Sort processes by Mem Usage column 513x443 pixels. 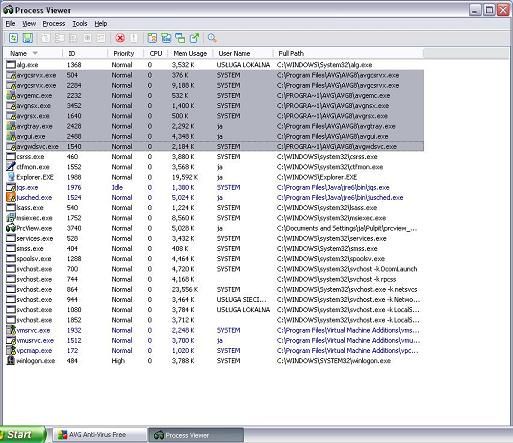(x=190, y=53)
